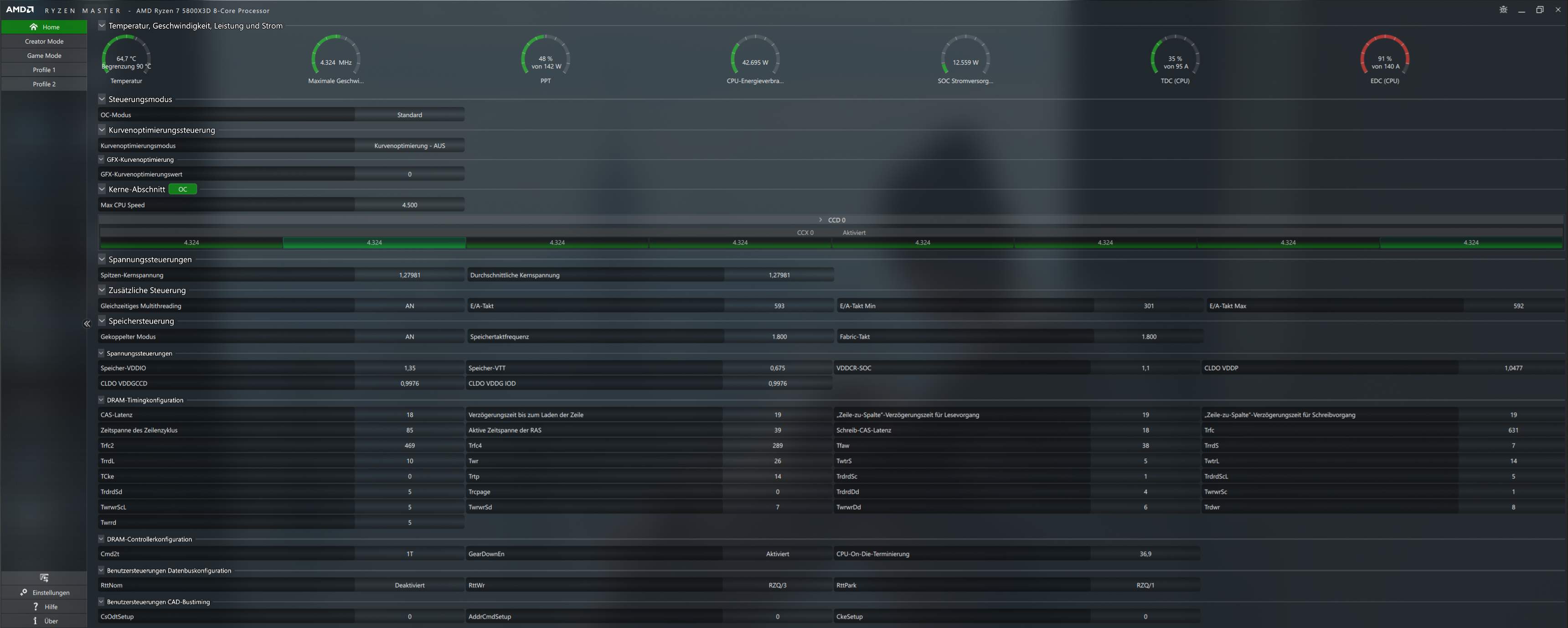Open the Game Mode profile
This screenshot has width=1568, height=628.
[44, 56]
